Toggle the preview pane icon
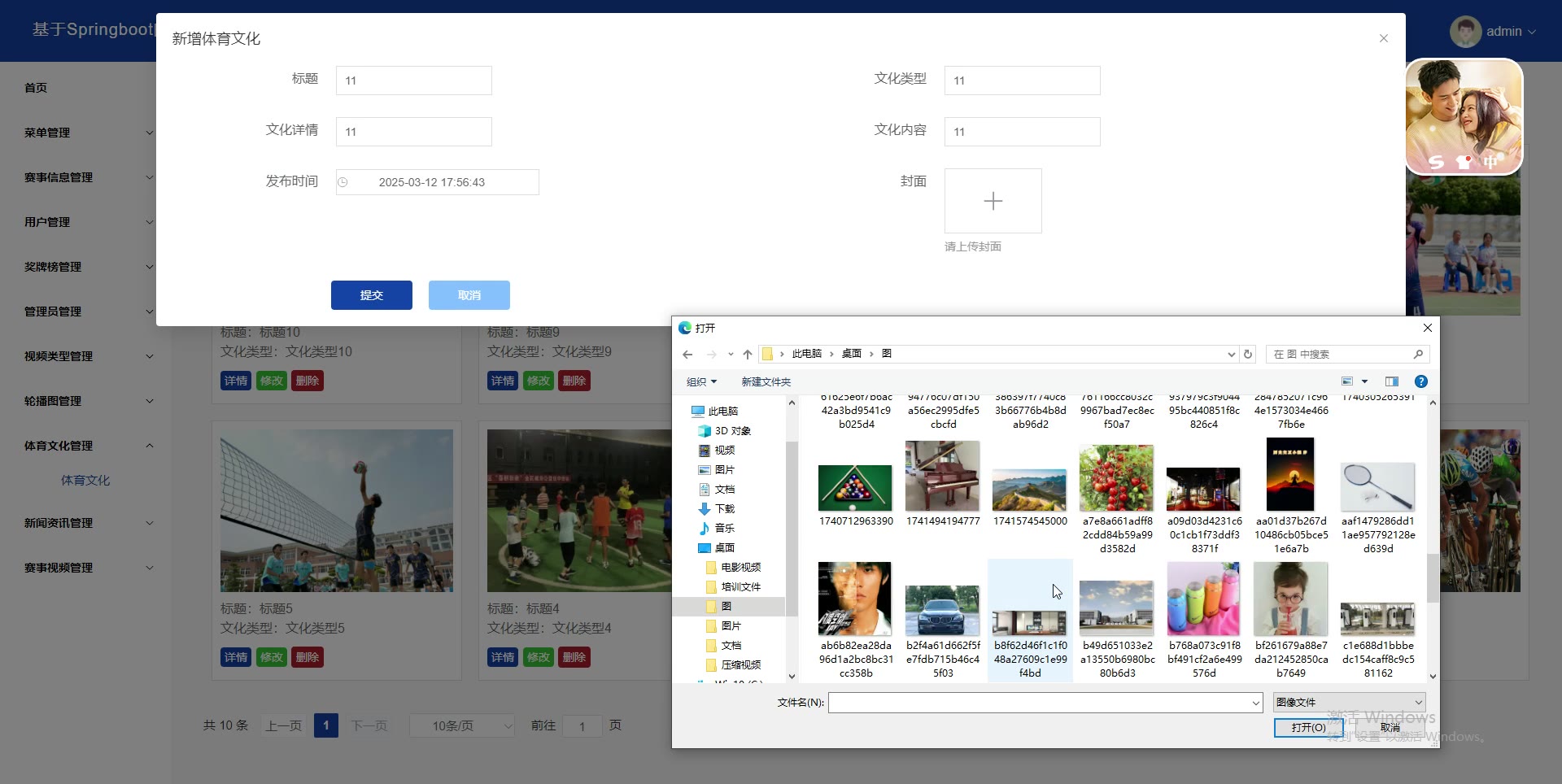 pyautogui.click(x=1392, y=381)
